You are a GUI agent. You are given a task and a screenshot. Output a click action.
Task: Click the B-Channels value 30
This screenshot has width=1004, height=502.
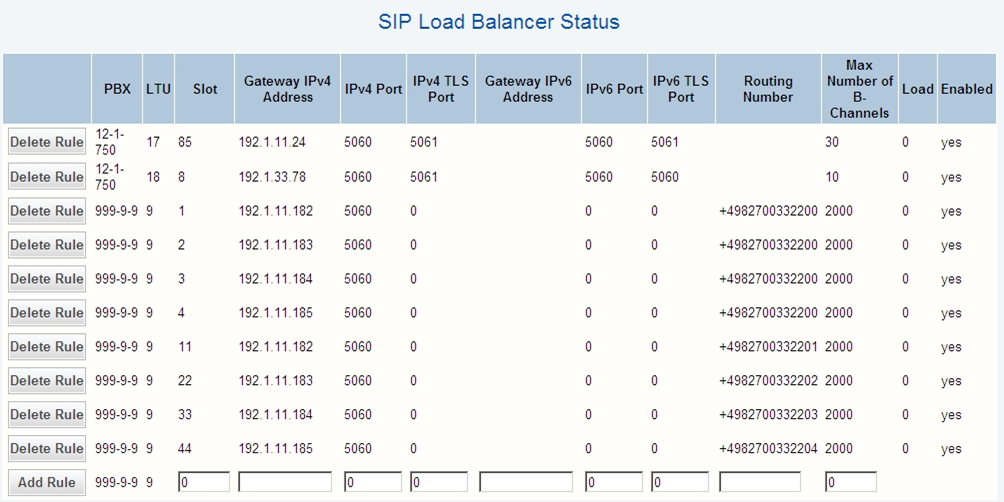pos(832,142)
